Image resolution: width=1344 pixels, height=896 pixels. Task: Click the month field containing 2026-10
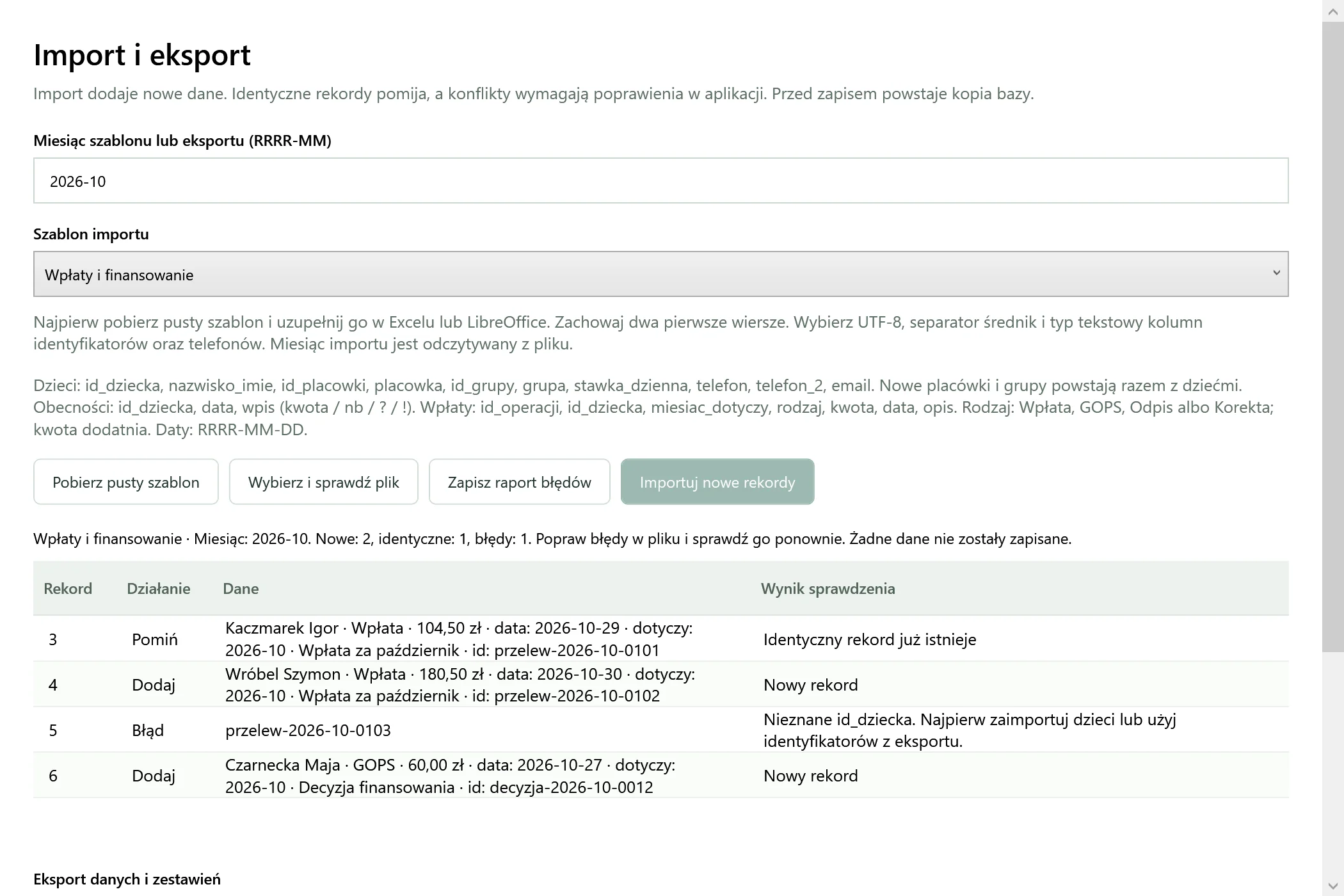[660, 180]
